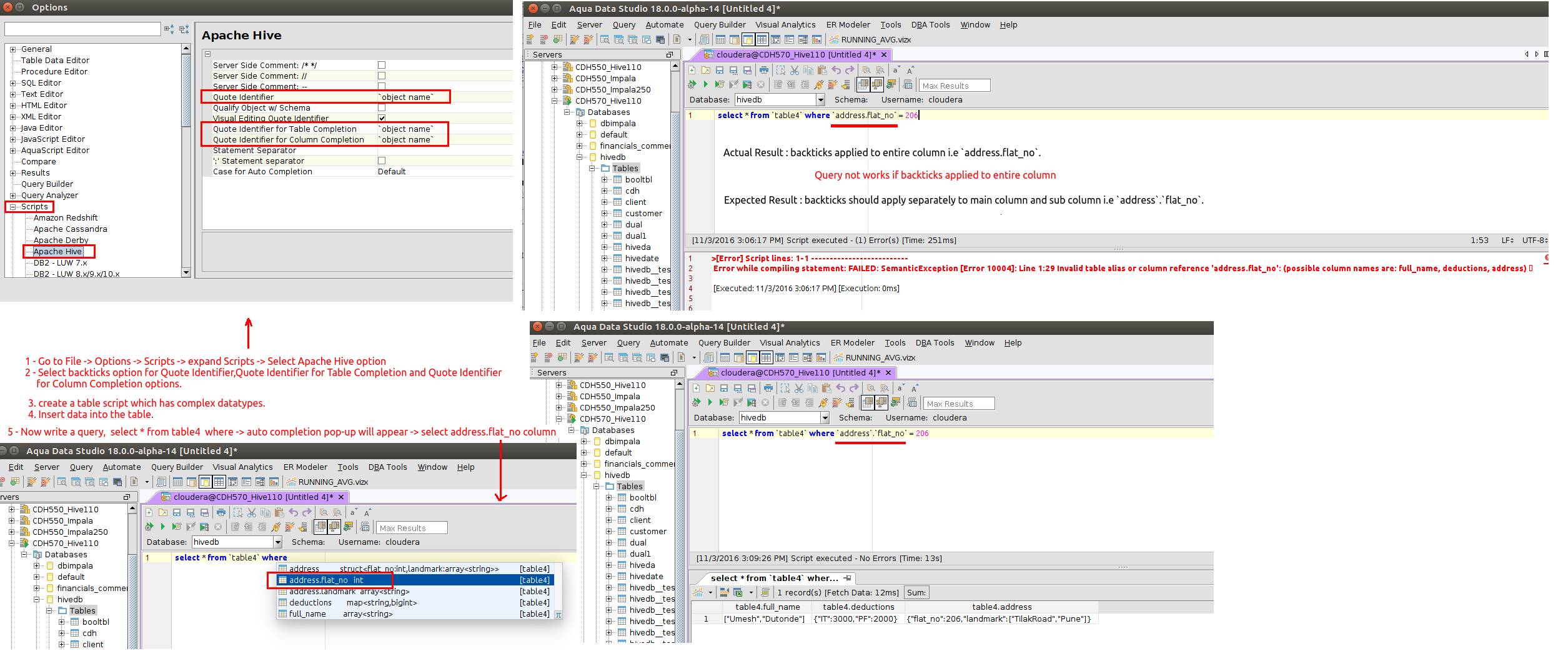Viewport: 1568px width, 666px height.
Task: Click Servers tree scrollbar in the auto-completion window
Action: (132, 576)
